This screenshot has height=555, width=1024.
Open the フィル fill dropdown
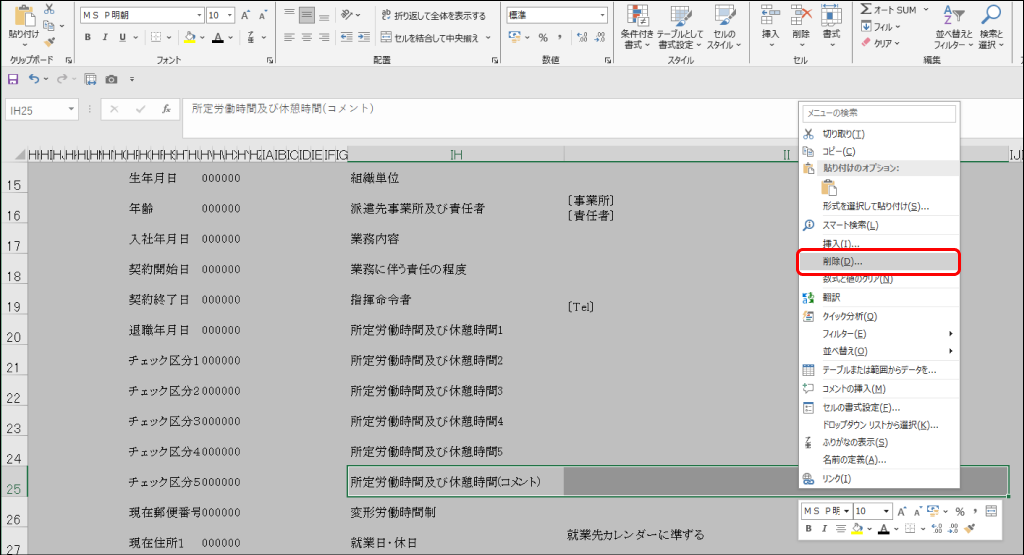[880, 27]
